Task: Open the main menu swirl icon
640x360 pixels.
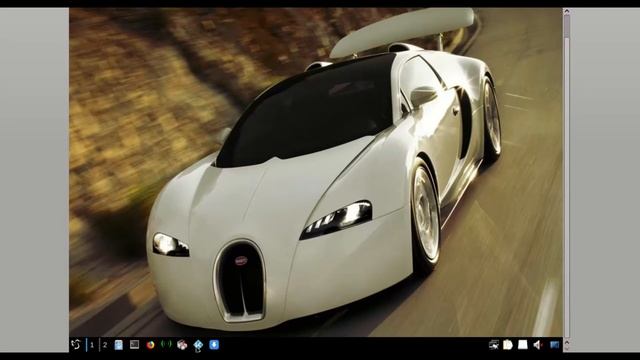Action: click(76, 345)
